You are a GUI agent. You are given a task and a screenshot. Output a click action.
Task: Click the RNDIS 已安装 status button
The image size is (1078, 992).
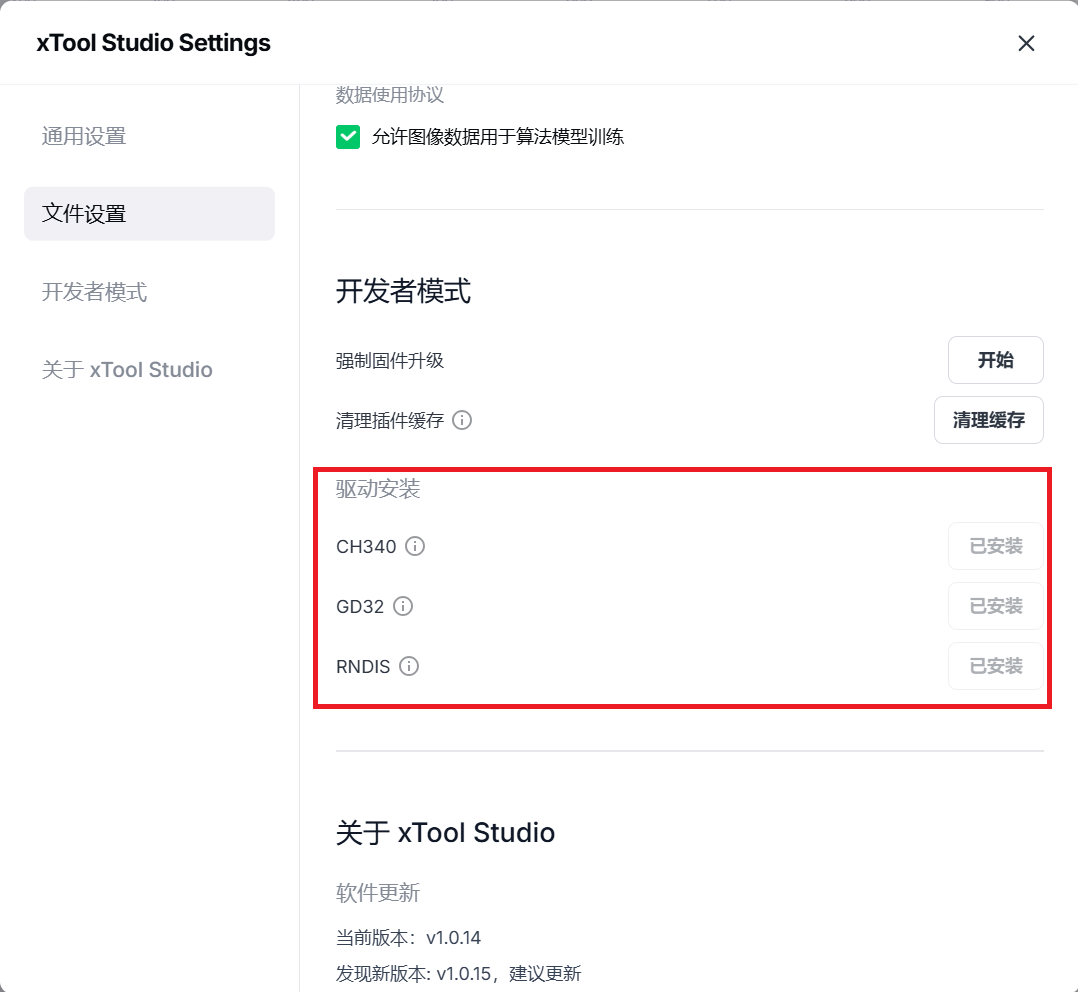click(x=995, y=666)
